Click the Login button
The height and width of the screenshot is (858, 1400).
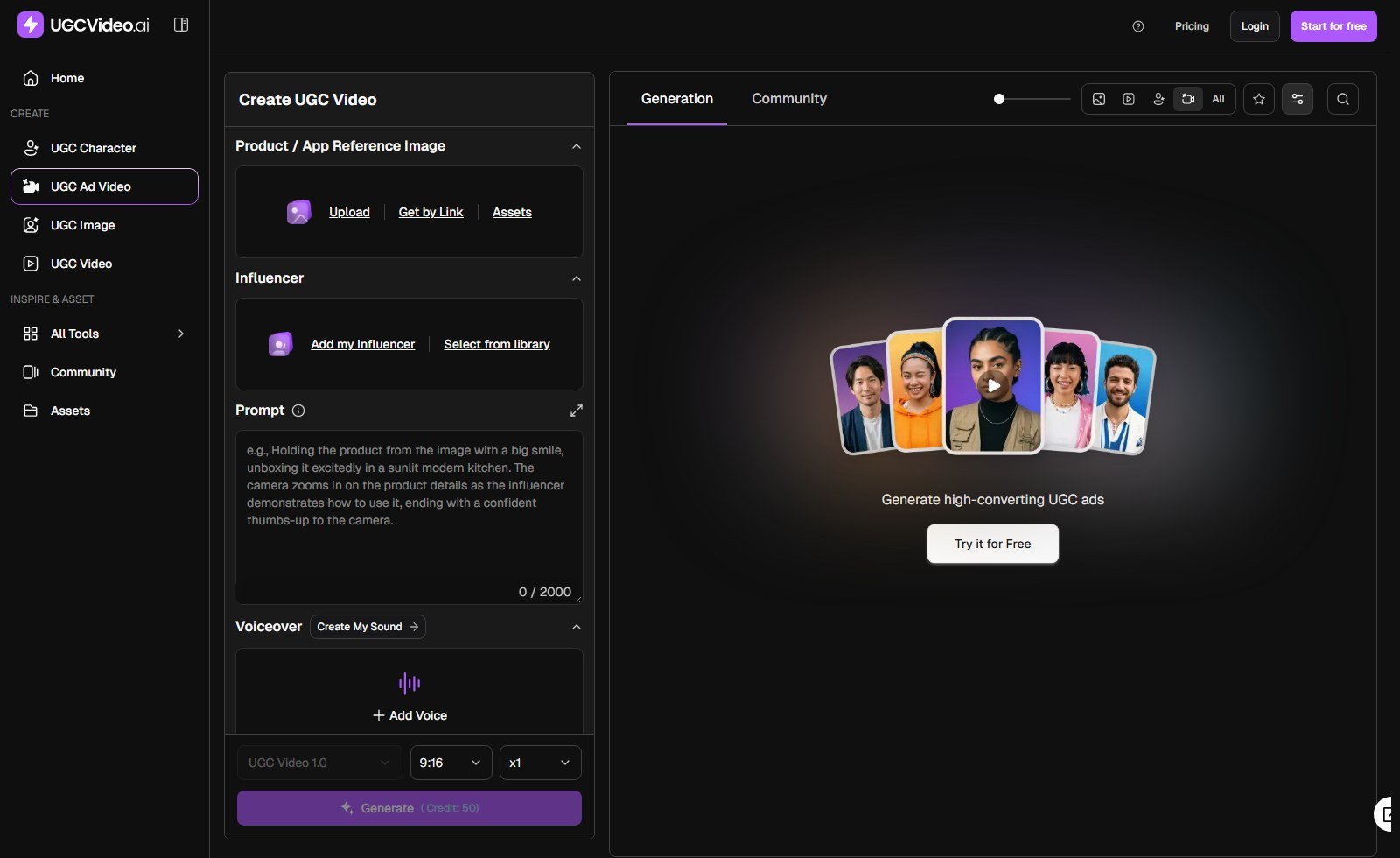point(1255,26)
